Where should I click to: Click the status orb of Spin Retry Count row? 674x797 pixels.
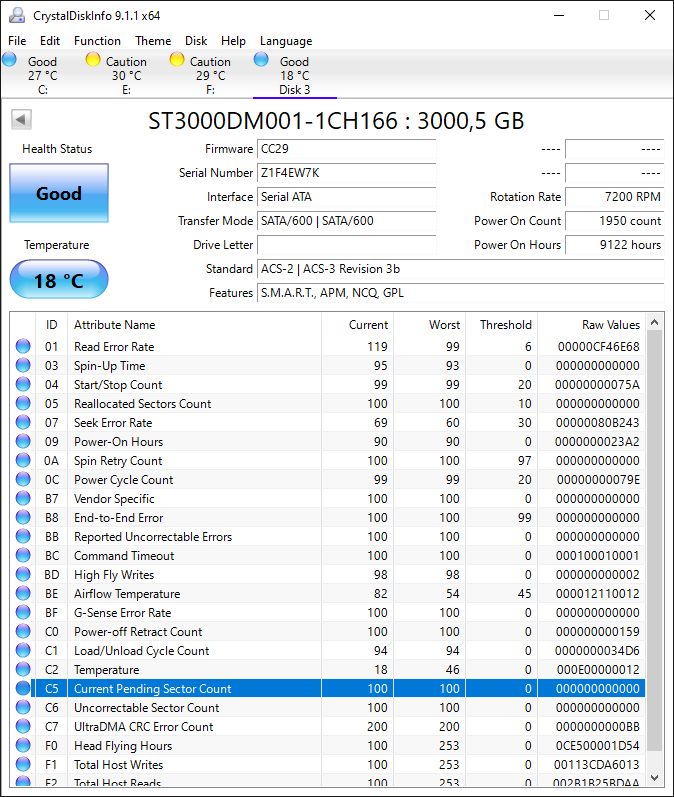tap(23, 460)
